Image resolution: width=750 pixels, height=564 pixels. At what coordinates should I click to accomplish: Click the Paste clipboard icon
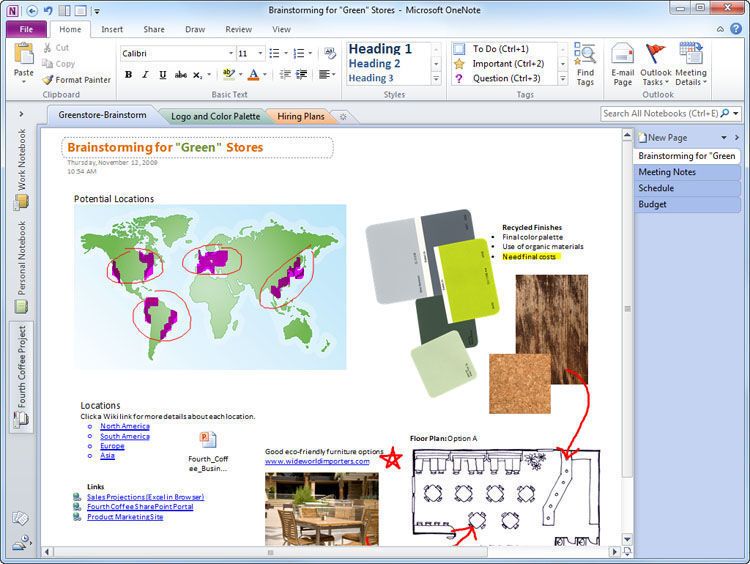[x=23, y=54]
